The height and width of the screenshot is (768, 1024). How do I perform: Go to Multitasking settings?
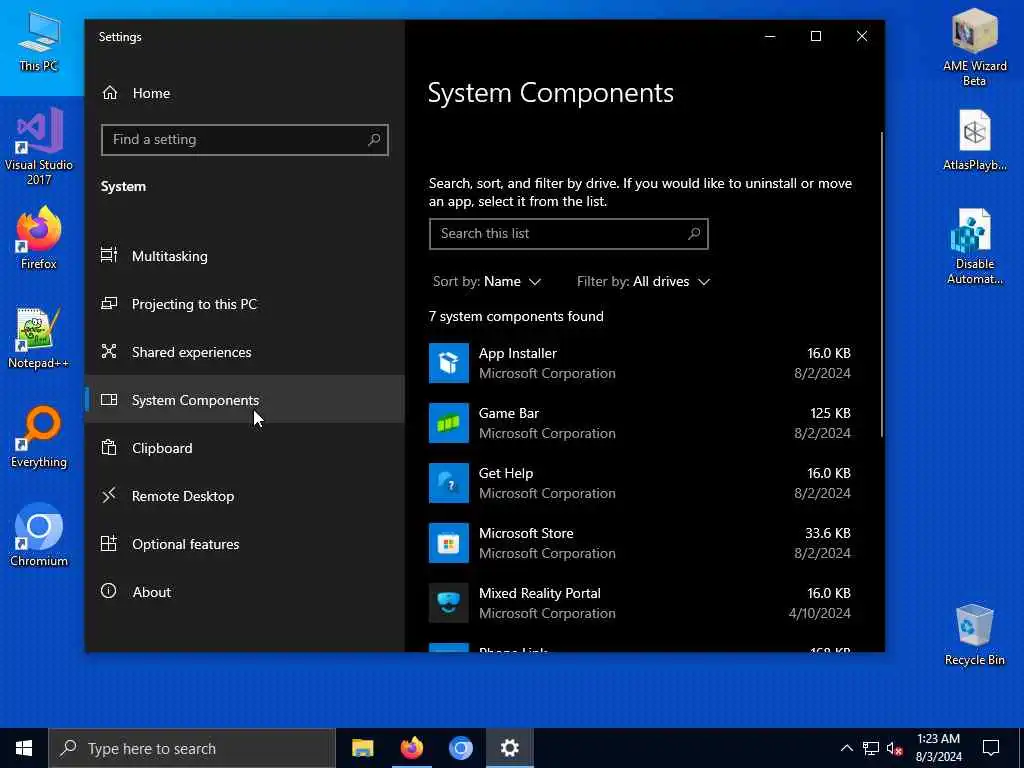tap(245, 255)
